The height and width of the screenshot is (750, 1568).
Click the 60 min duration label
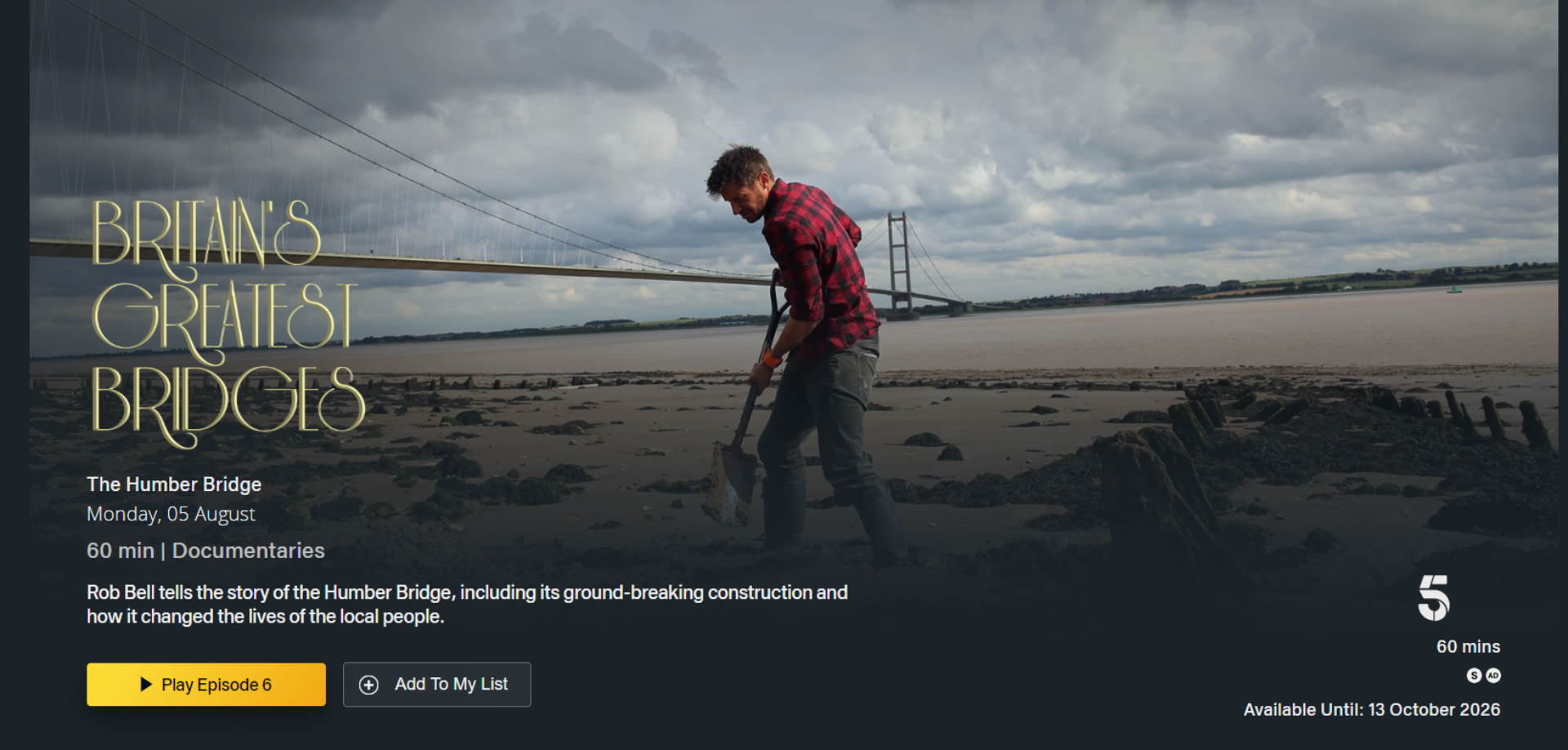point(121,551)
